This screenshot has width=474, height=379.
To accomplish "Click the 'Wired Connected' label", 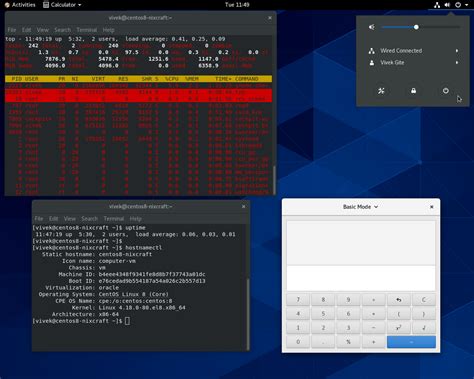I will pos(401,51).
